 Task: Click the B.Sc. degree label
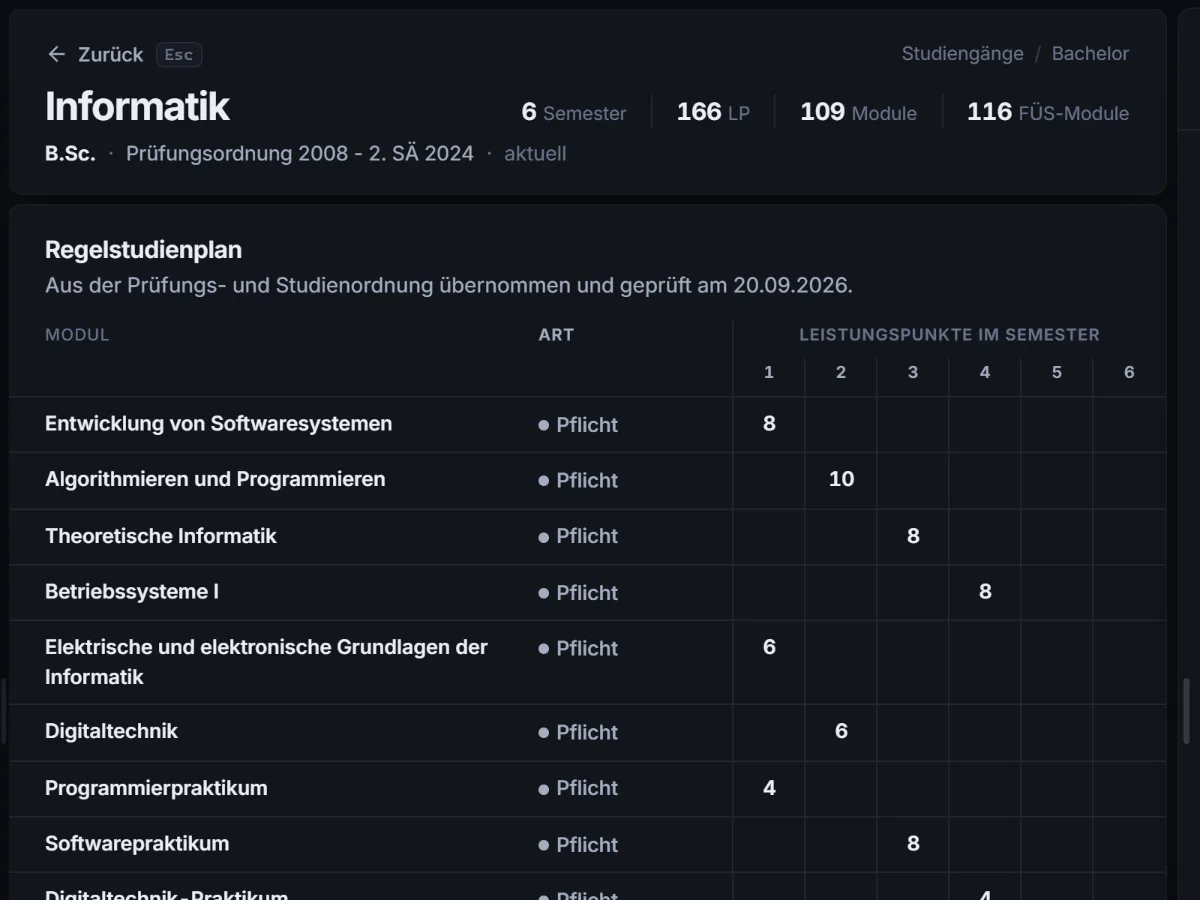pos(70,154)
